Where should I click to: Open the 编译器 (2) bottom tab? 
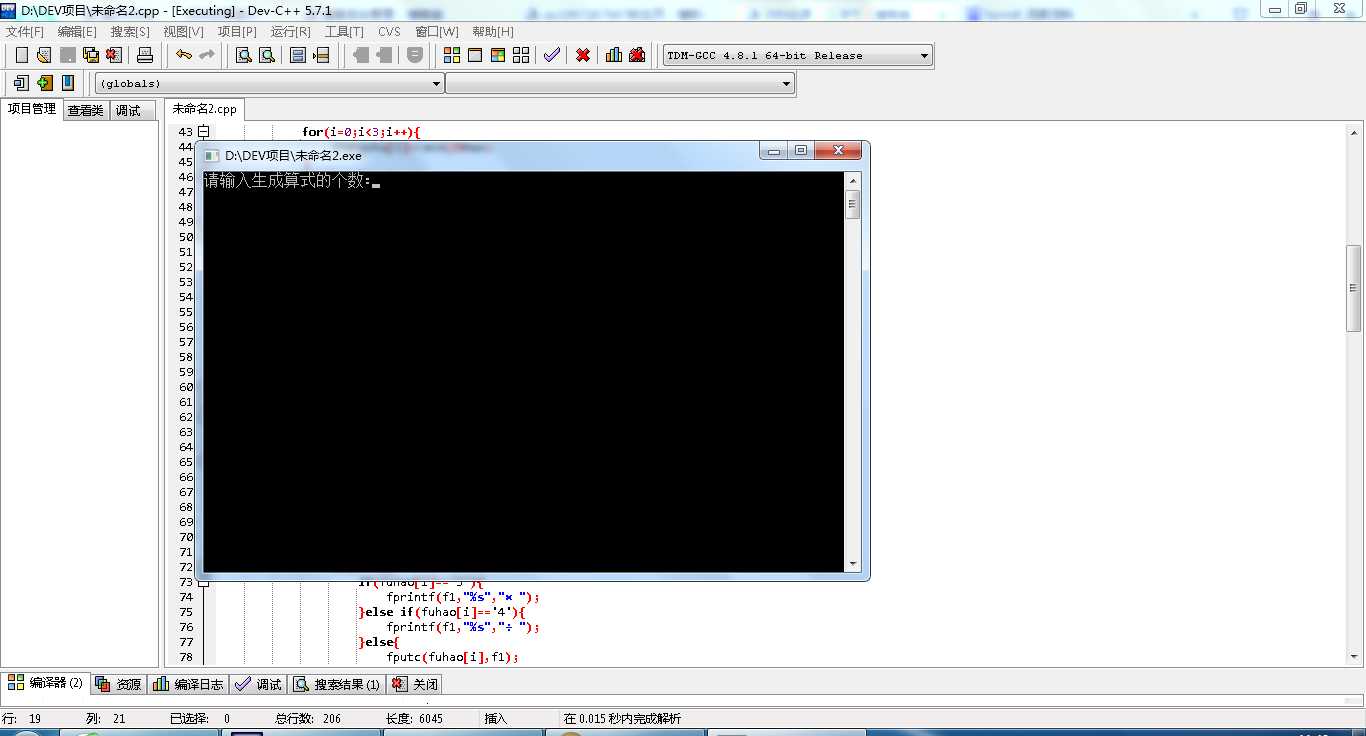[45, 683]
